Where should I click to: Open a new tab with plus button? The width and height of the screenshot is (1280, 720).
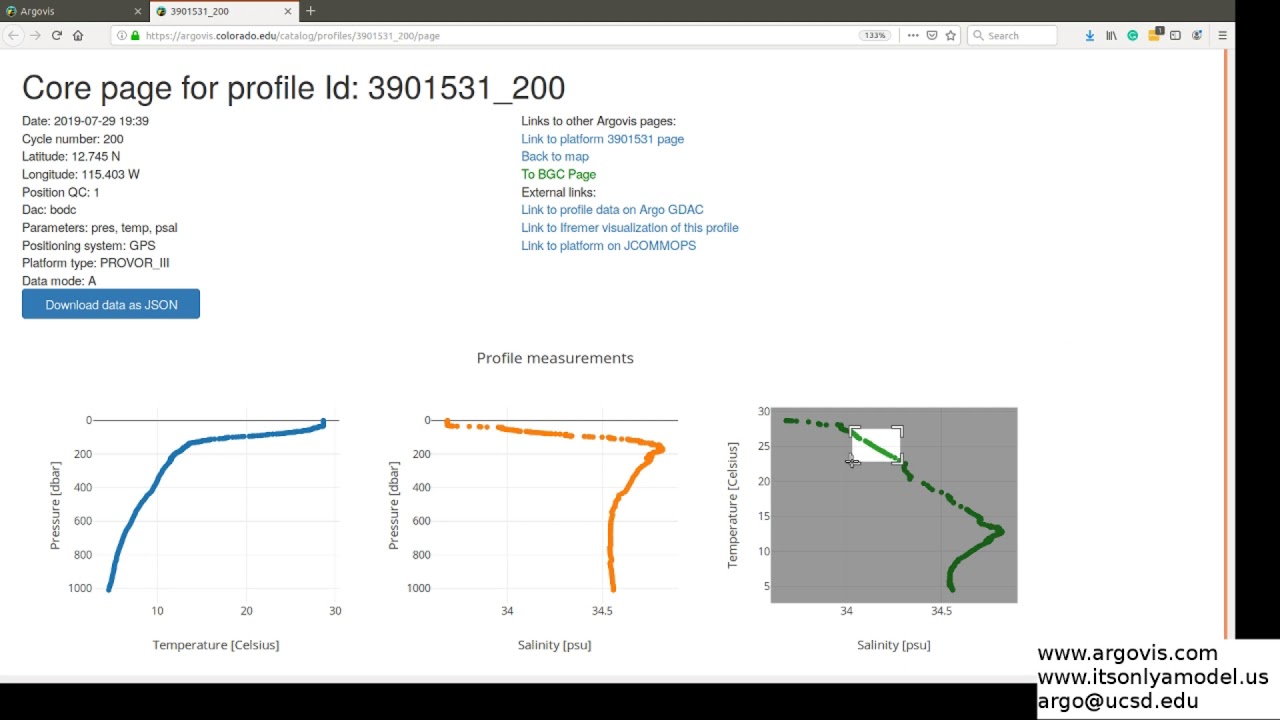tap(310, 11)
